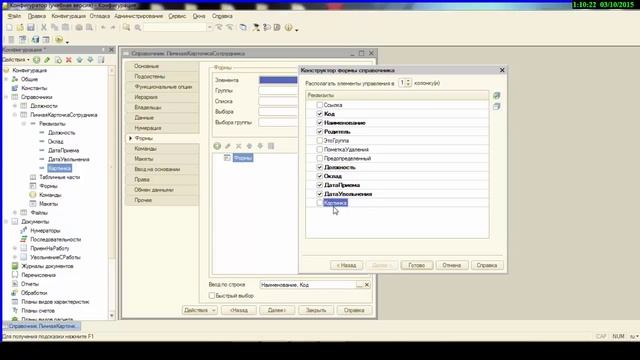Click the Check all attributes icon in the constructor

click(x=496, y=96)
